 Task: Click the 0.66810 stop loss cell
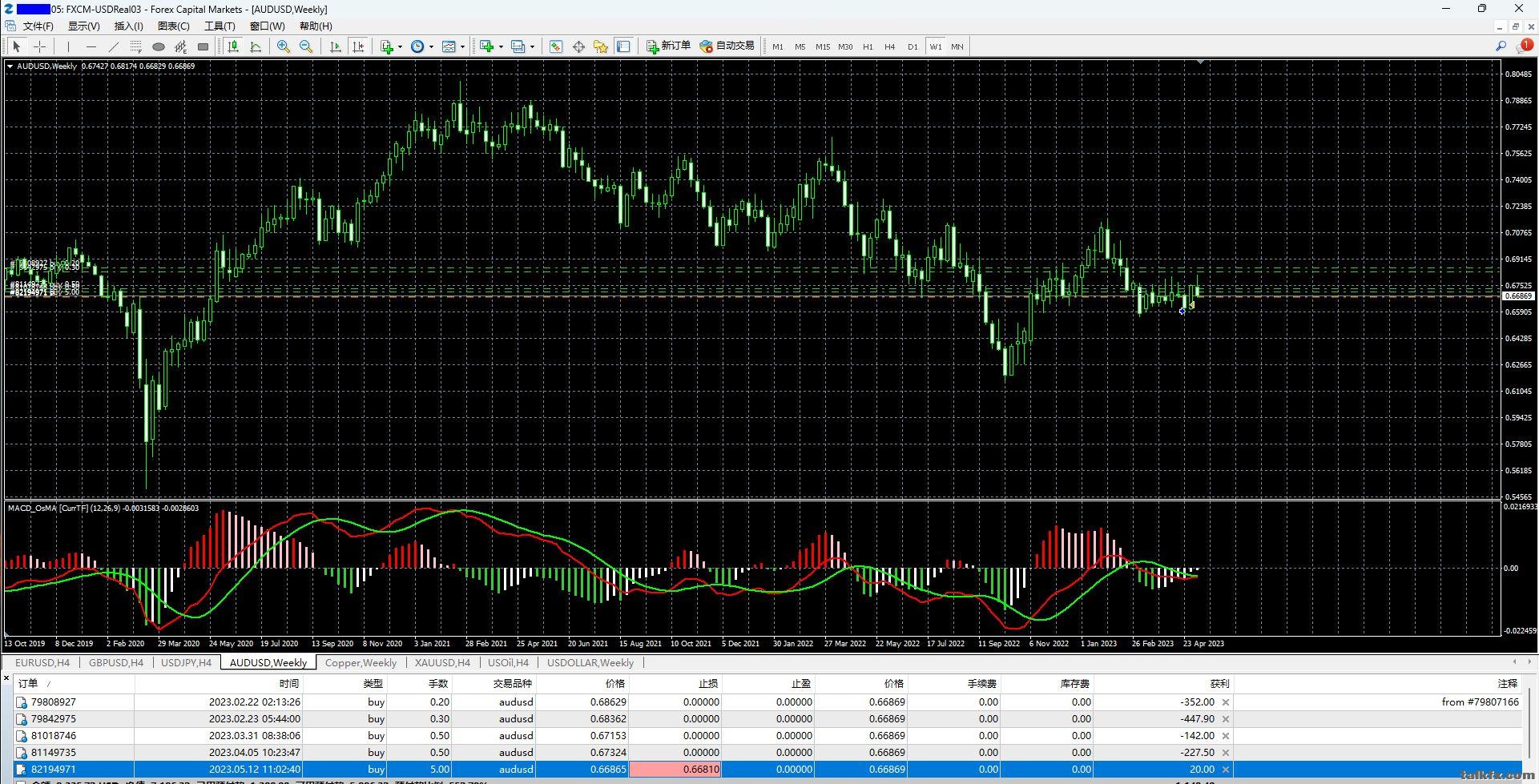[675, 770]
